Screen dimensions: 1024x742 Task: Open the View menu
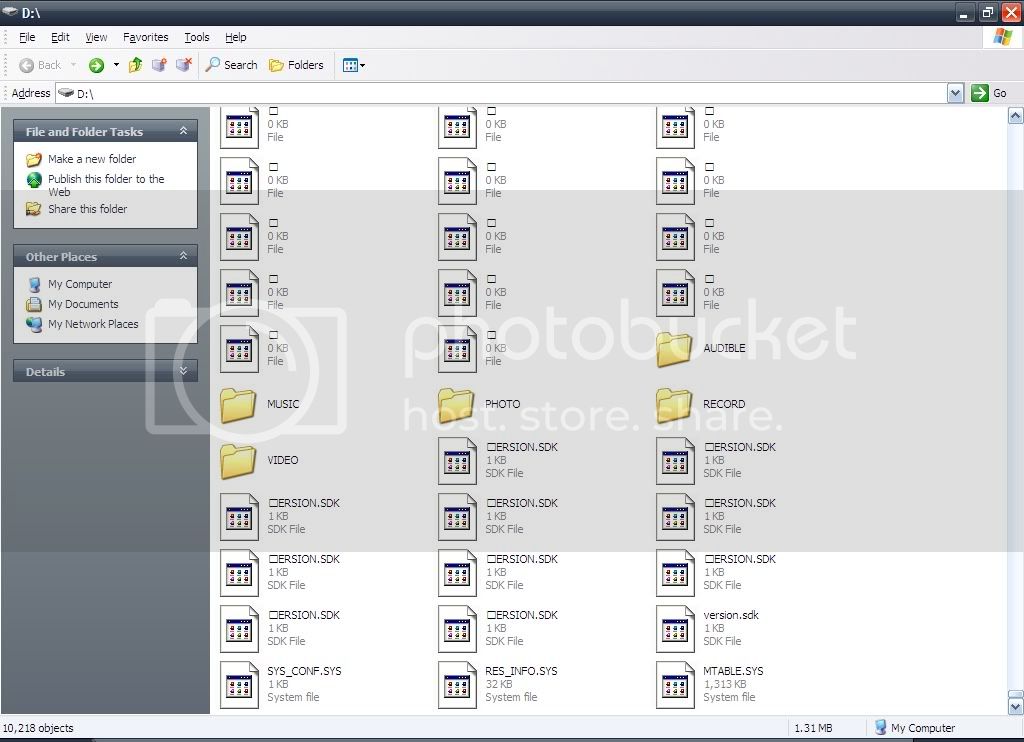(x=96, y=37)
